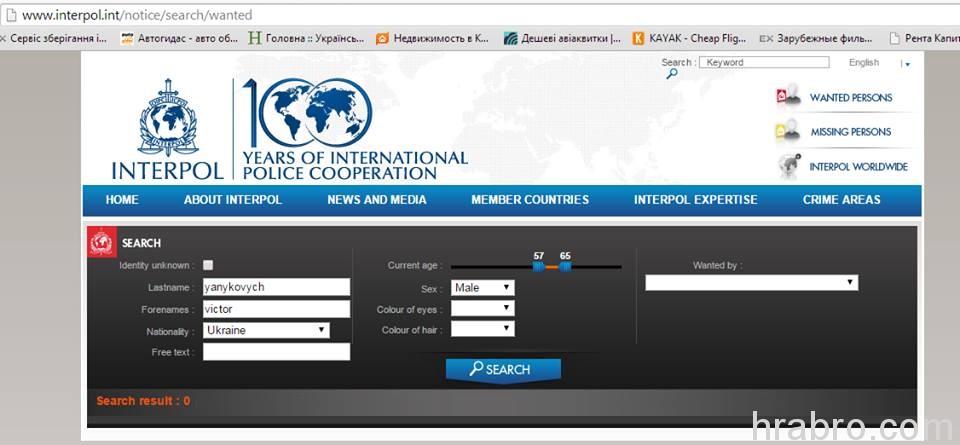This screenshot has width=960, height=445.
Task: Click the magnifier icon under keyword search
Action: coord(672,73)
